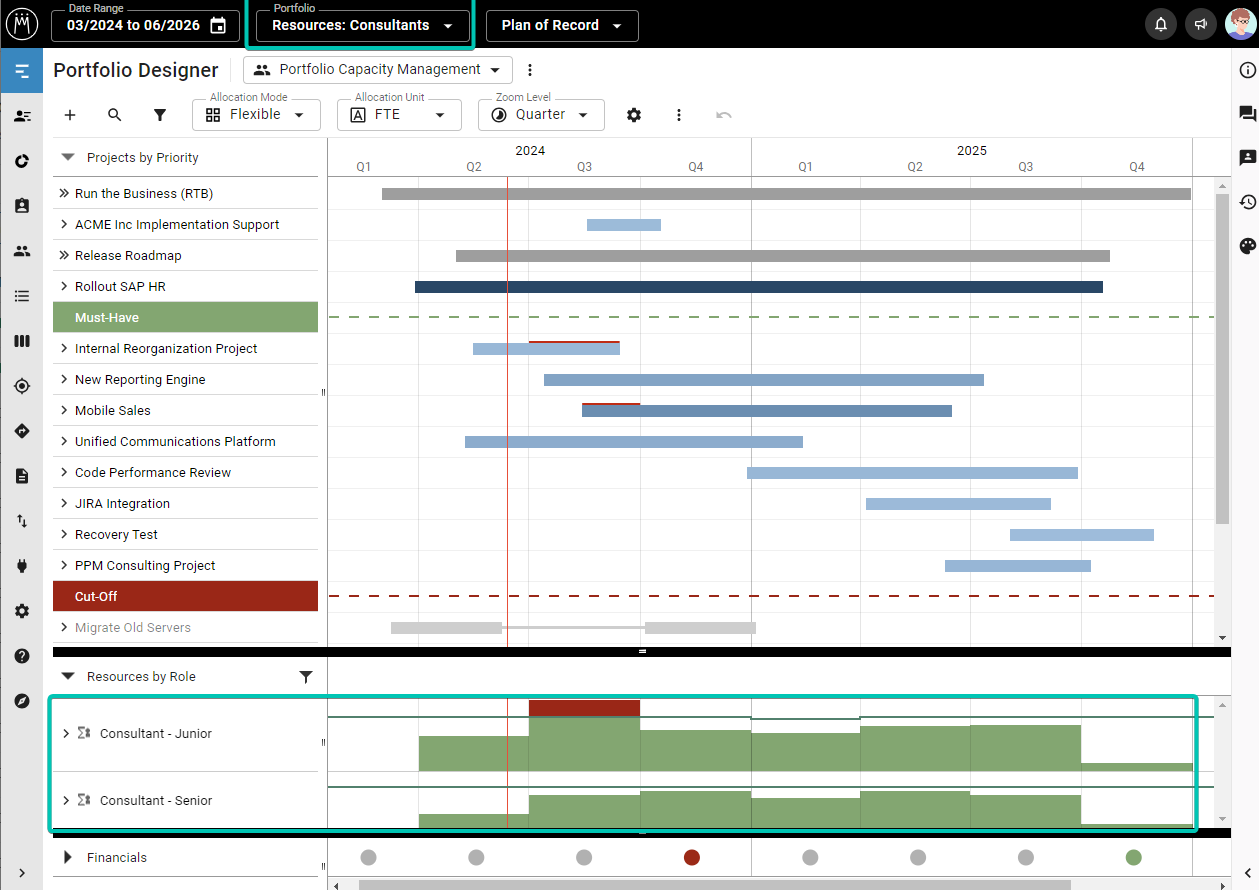This screenshot has height=890, width=1259.
Task: Expand the ACME Inc Implementation Support row
Action: 64,224
